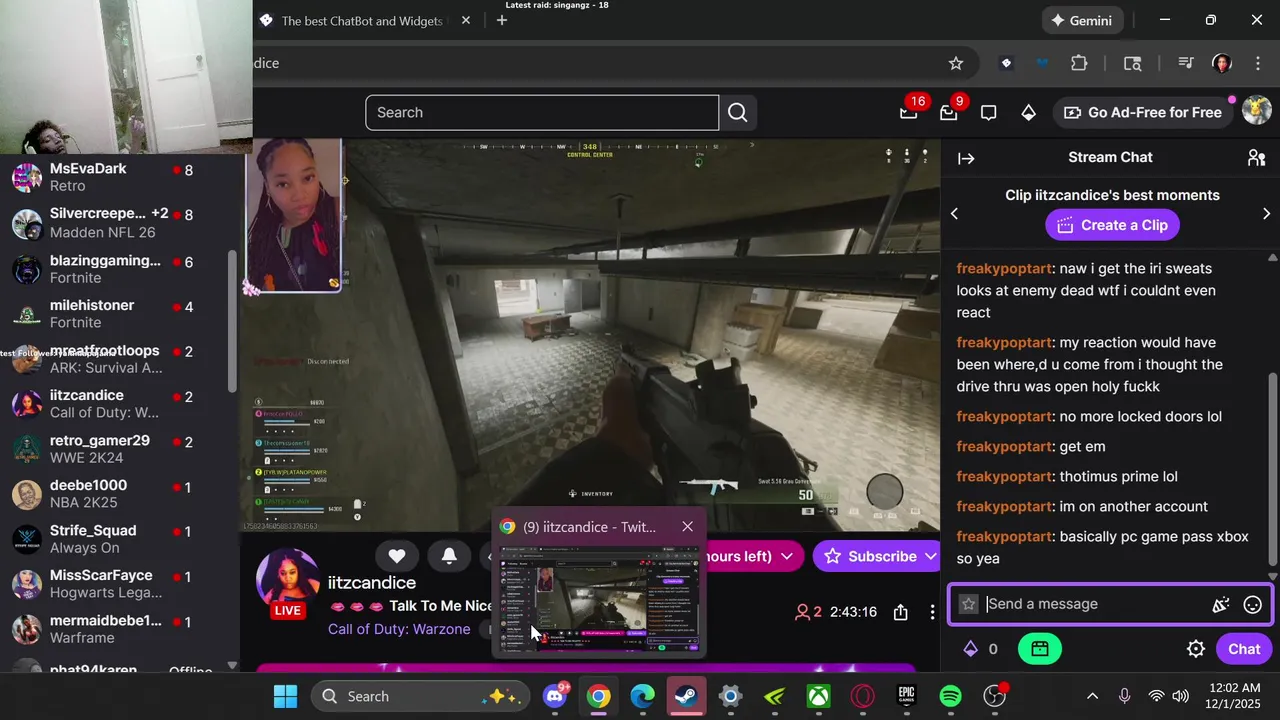Click Go Ad-Free for Free button

point(1143,112)
